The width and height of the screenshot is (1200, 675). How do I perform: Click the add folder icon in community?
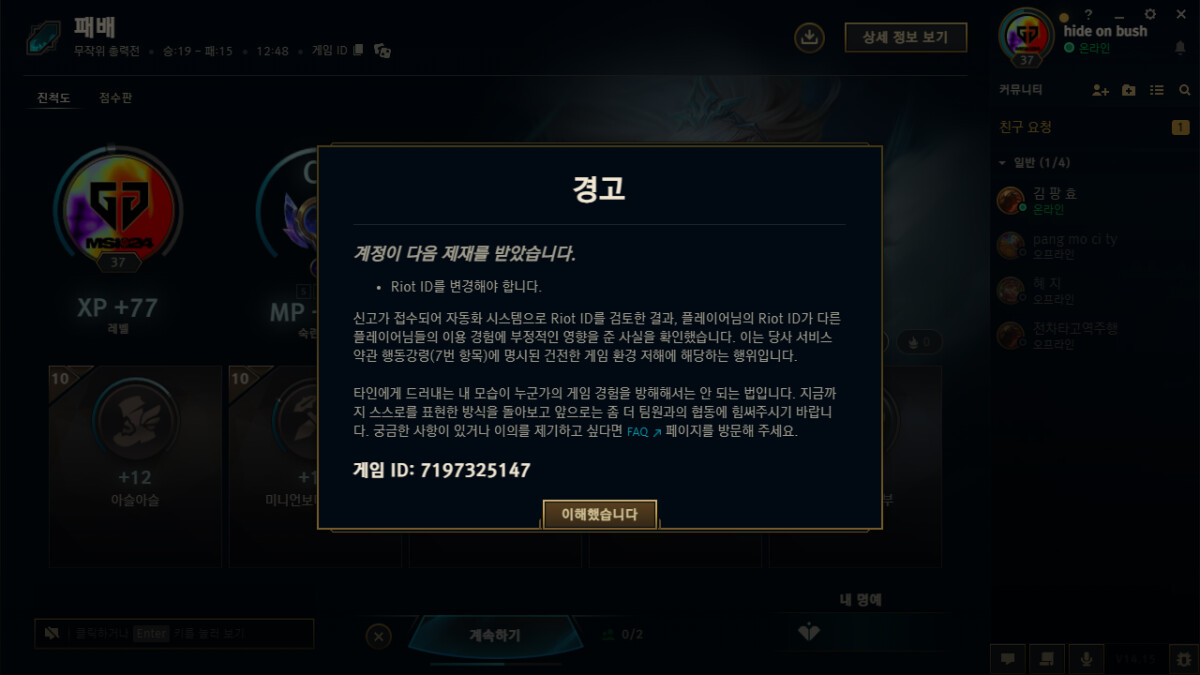[x=1129, y=90]
